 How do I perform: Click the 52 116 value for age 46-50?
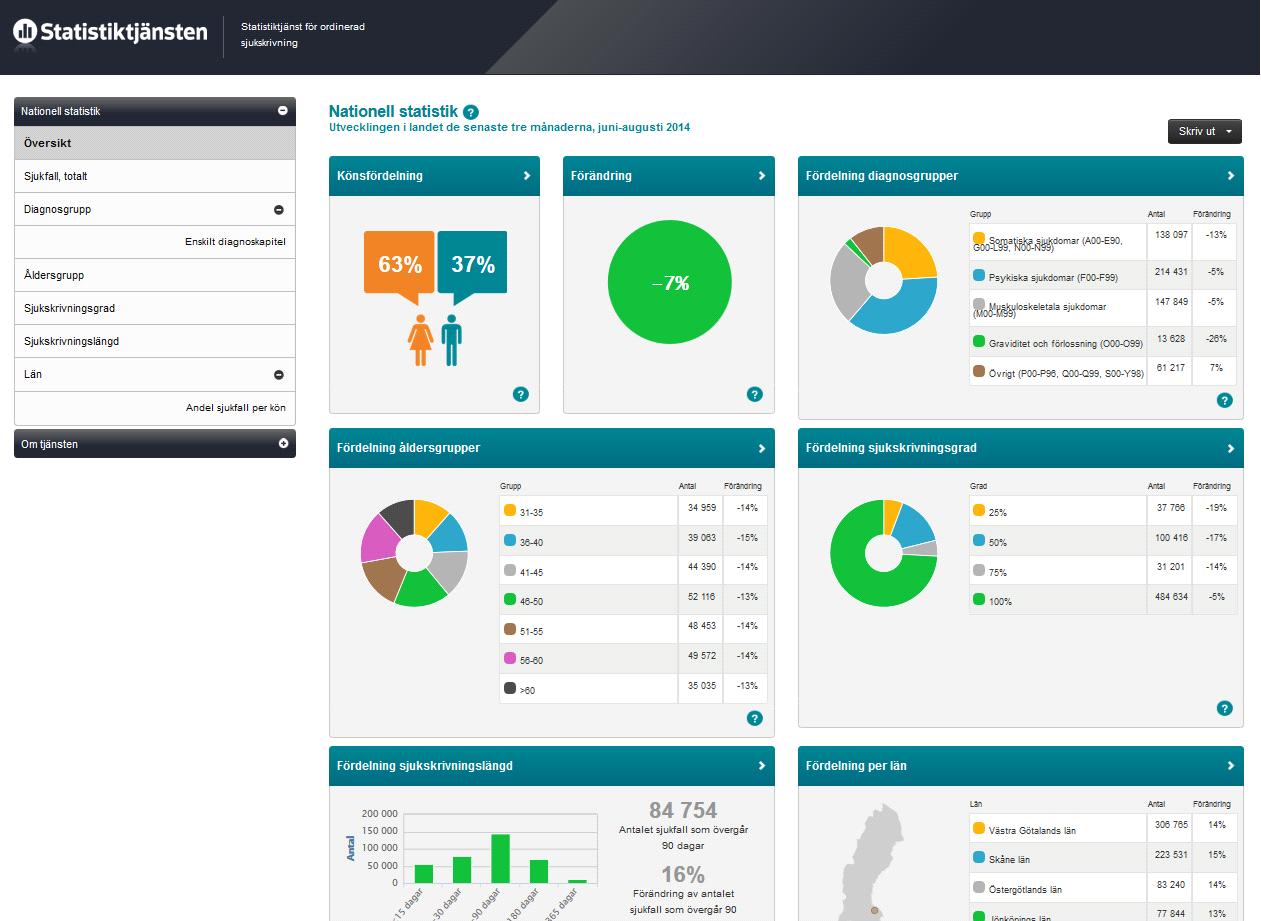pos(701,597)
